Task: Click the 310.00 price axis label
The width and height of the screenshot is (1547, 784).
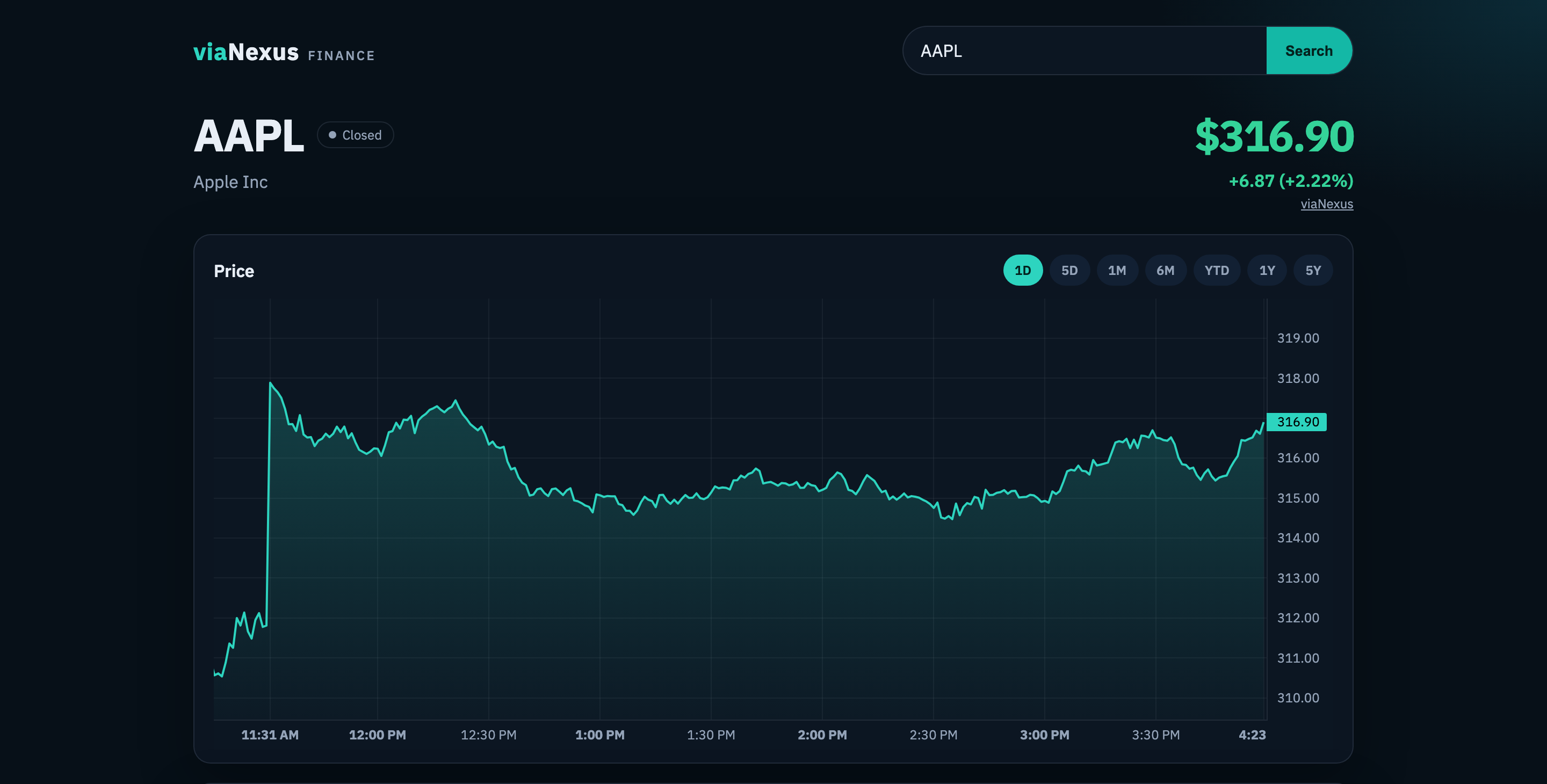Action: tap(1298, 698)
